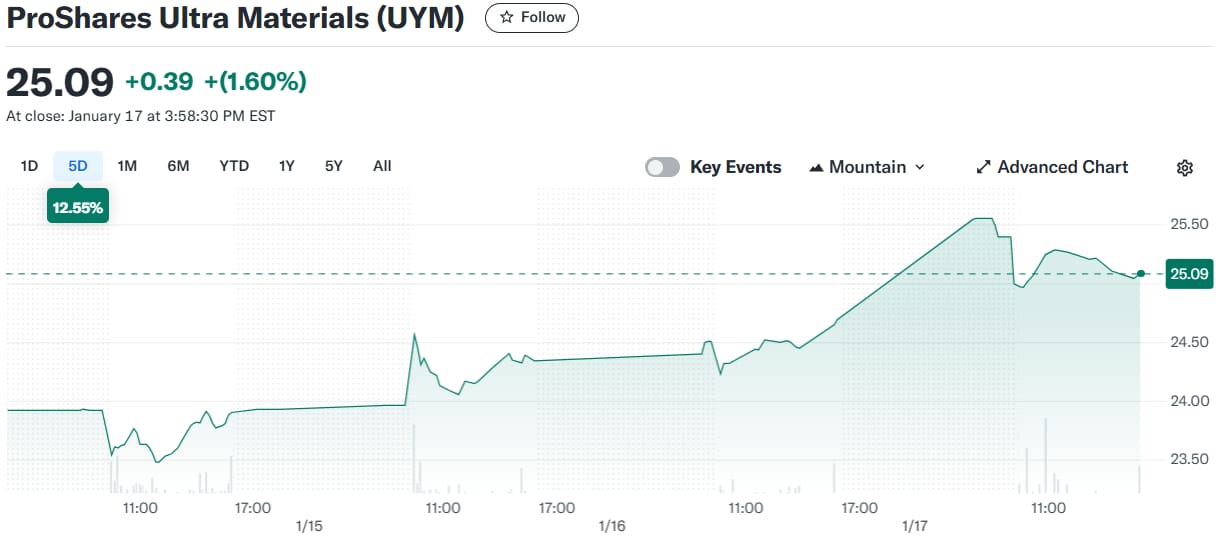
Task: Select the 5Y time range
Action: pyautogui.click(x=334, y=166)
